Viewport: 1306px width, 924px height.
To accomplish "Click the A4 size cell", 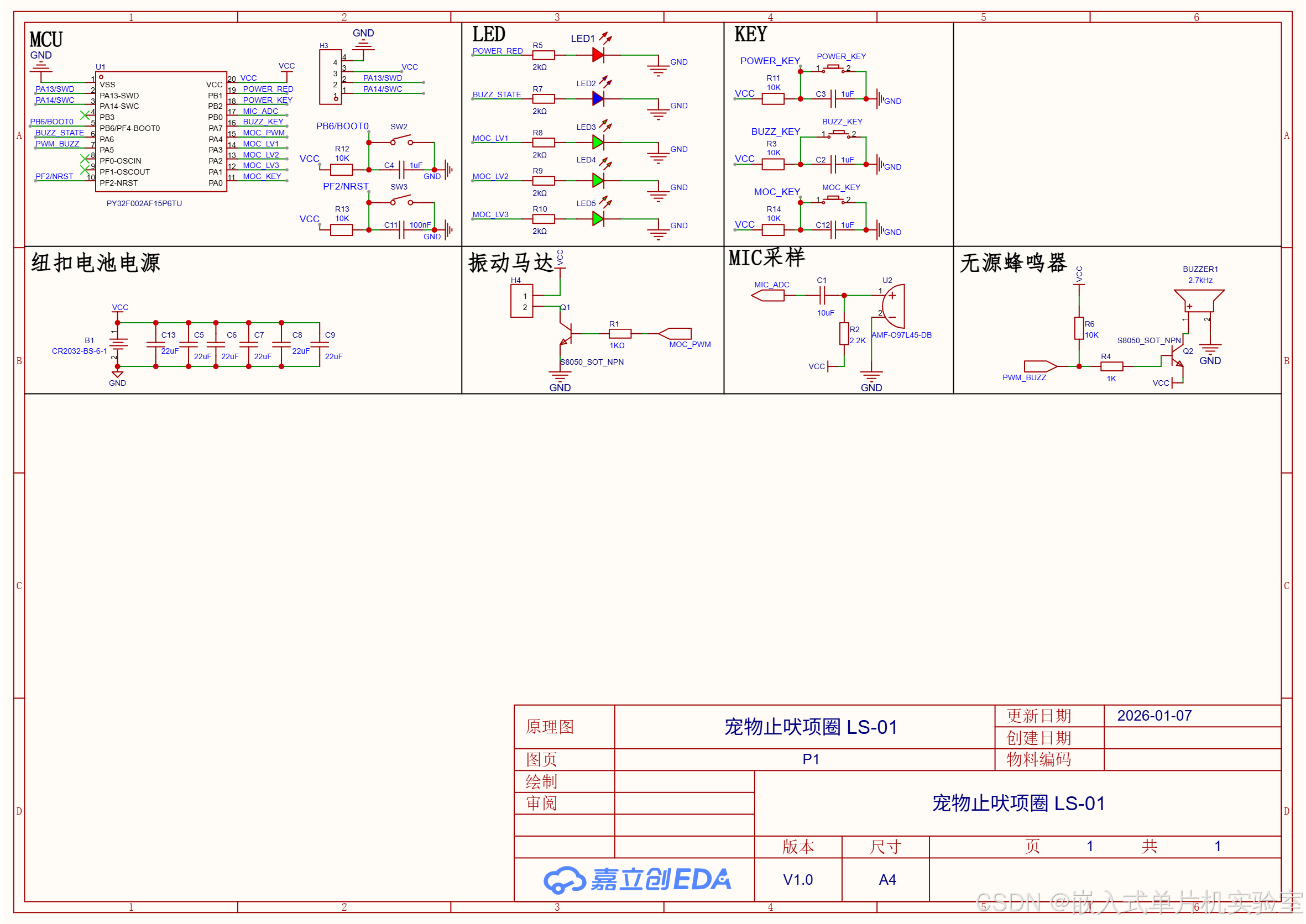I will click(x=886, y=880).
